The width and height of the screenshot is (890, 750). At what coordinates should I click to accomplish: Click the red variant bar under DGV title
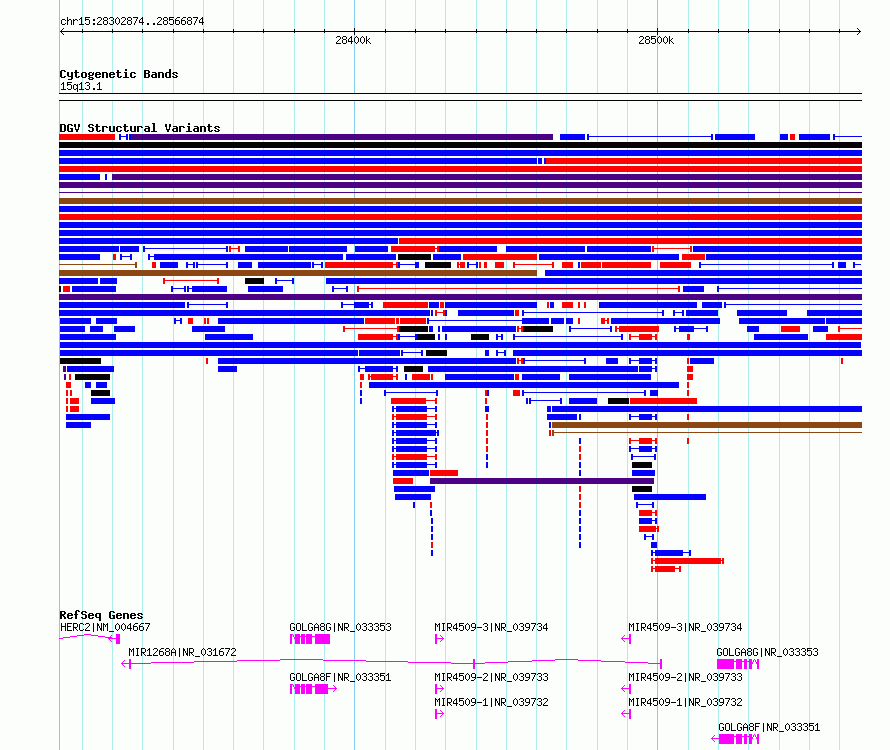pos(87,137)
